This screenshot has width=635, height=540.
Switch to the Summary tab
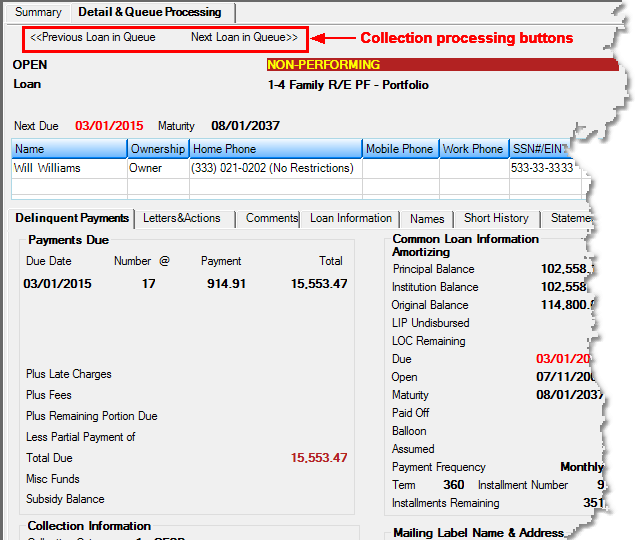click(38, 12)
